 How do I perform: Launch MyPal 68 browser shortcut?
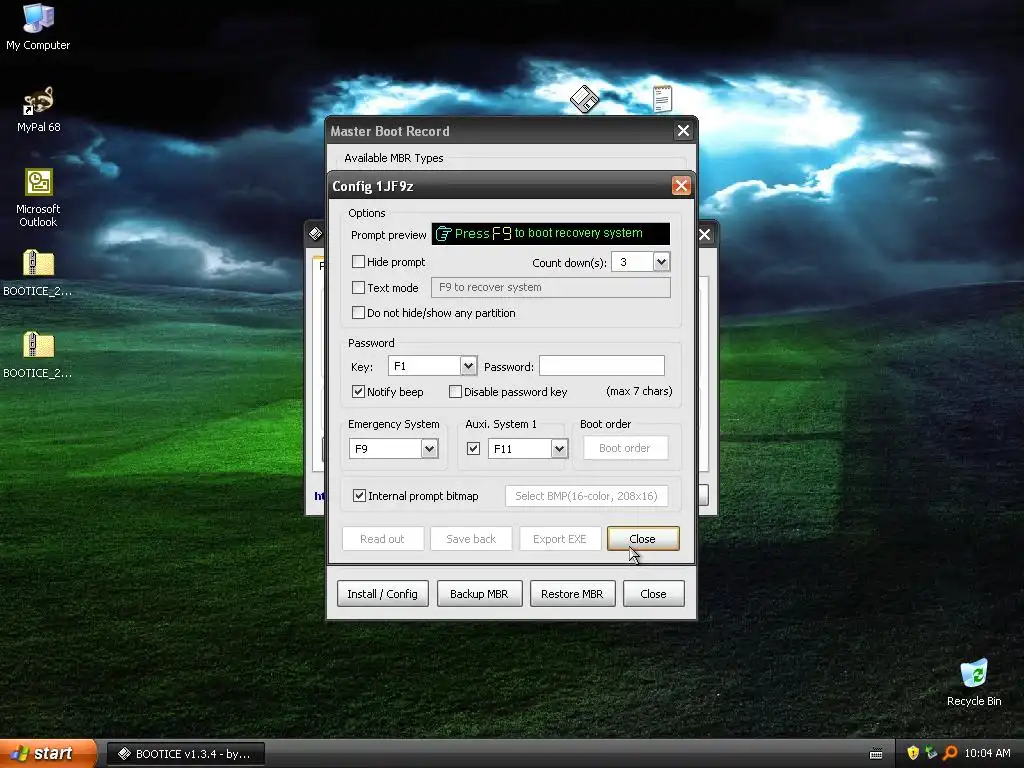[38, 110]
